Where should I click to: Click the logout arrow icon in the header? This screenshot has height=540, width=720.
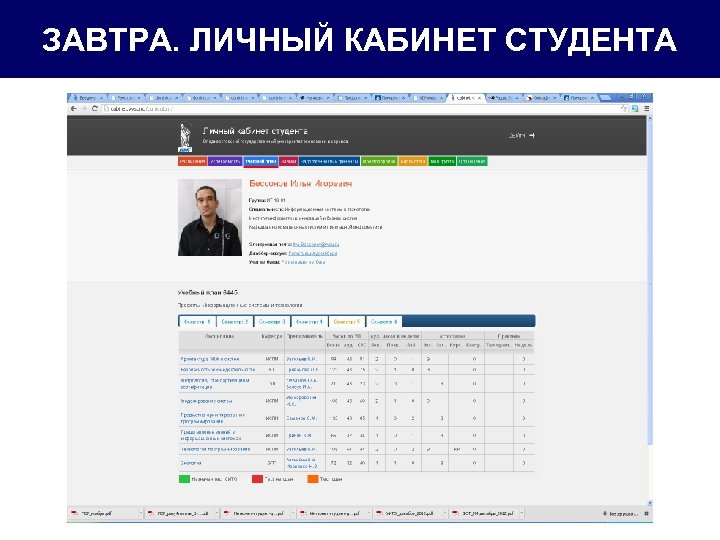(x=532, y=135)
